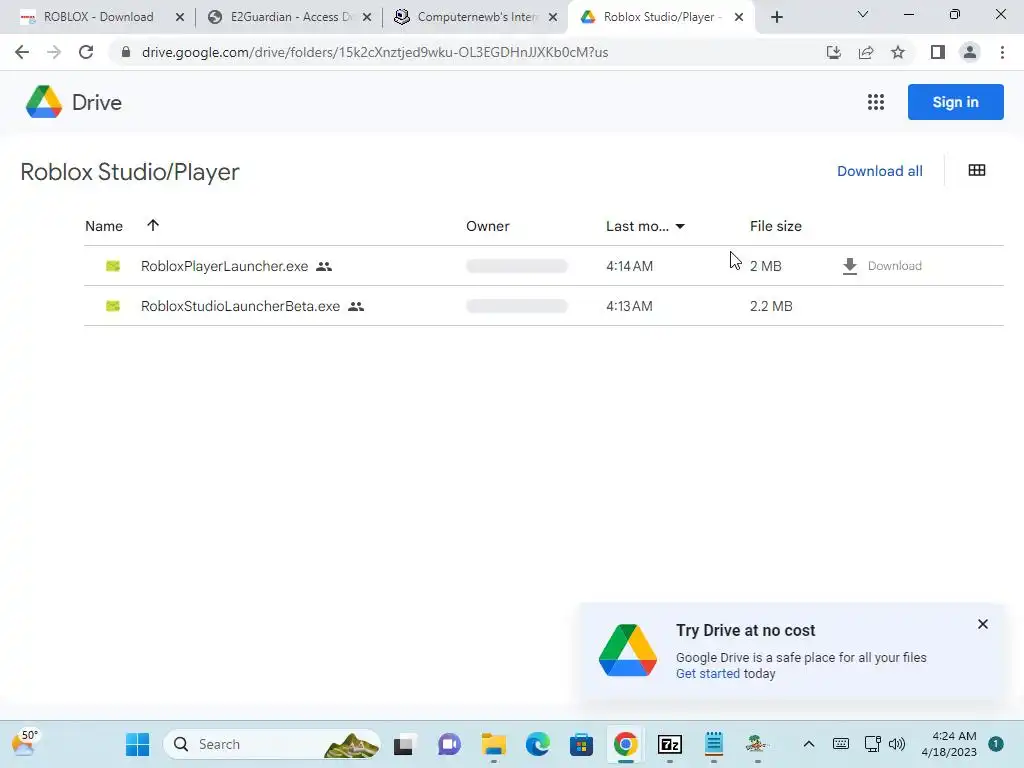Close the ROBLOX - Download tab
The width and height of the screenshot is (1024, 768).
point(180,18)
